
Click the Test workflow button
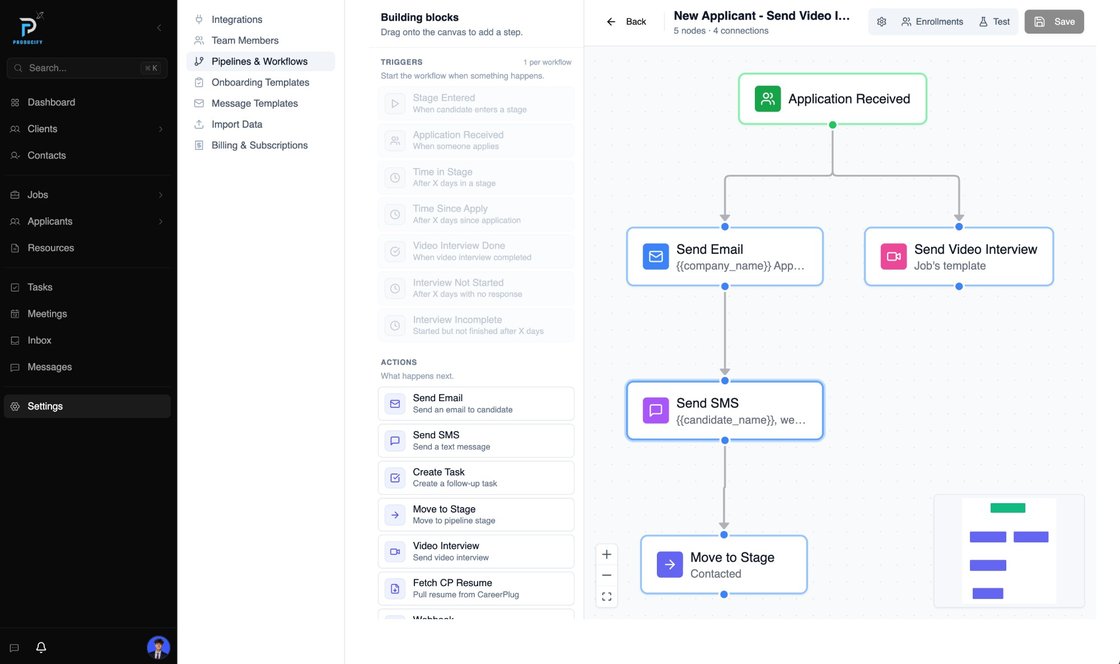[994, 21]
